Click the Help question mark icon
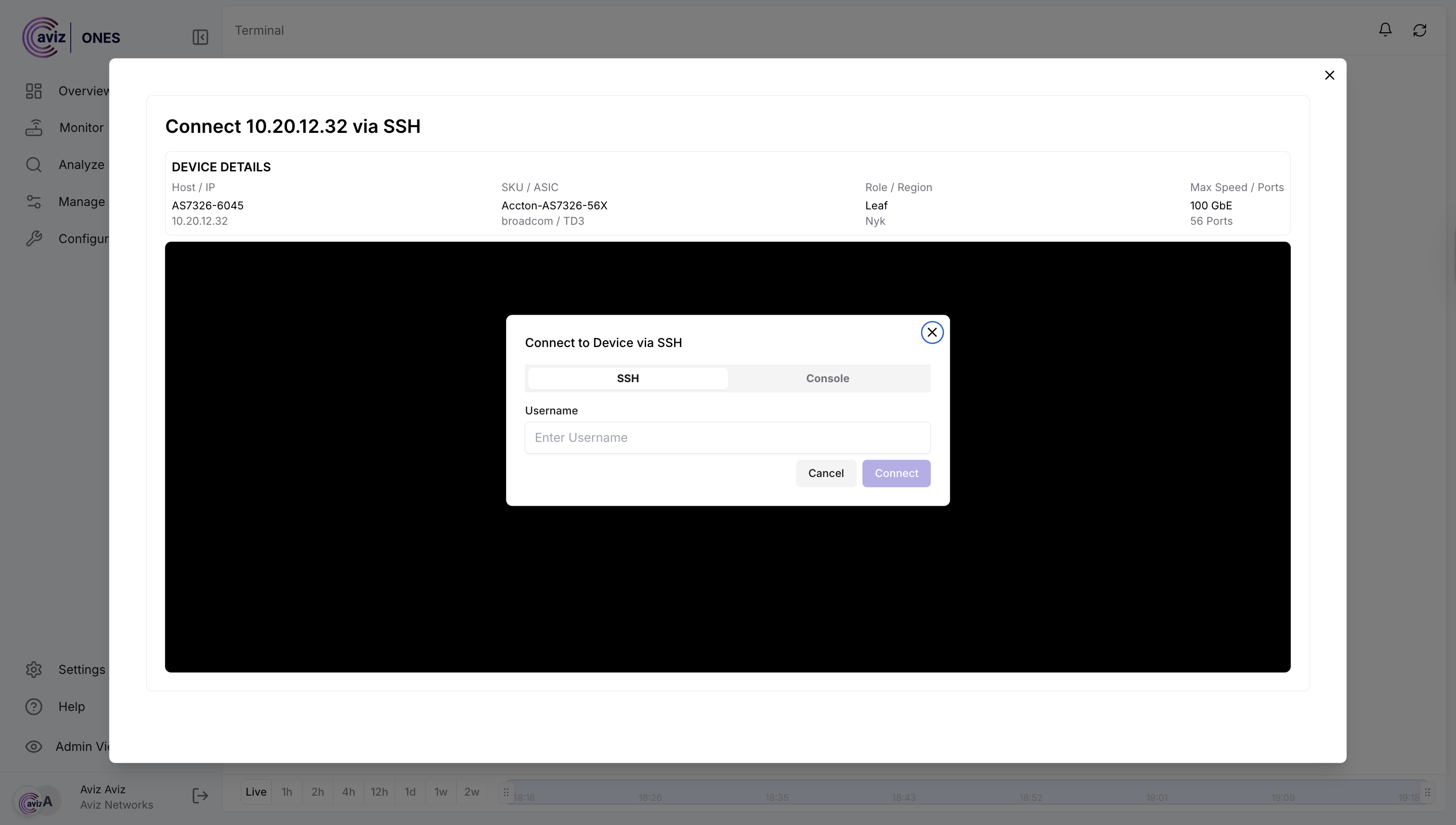The height and width of the screenshot is (825, 1456). (33, 707)
